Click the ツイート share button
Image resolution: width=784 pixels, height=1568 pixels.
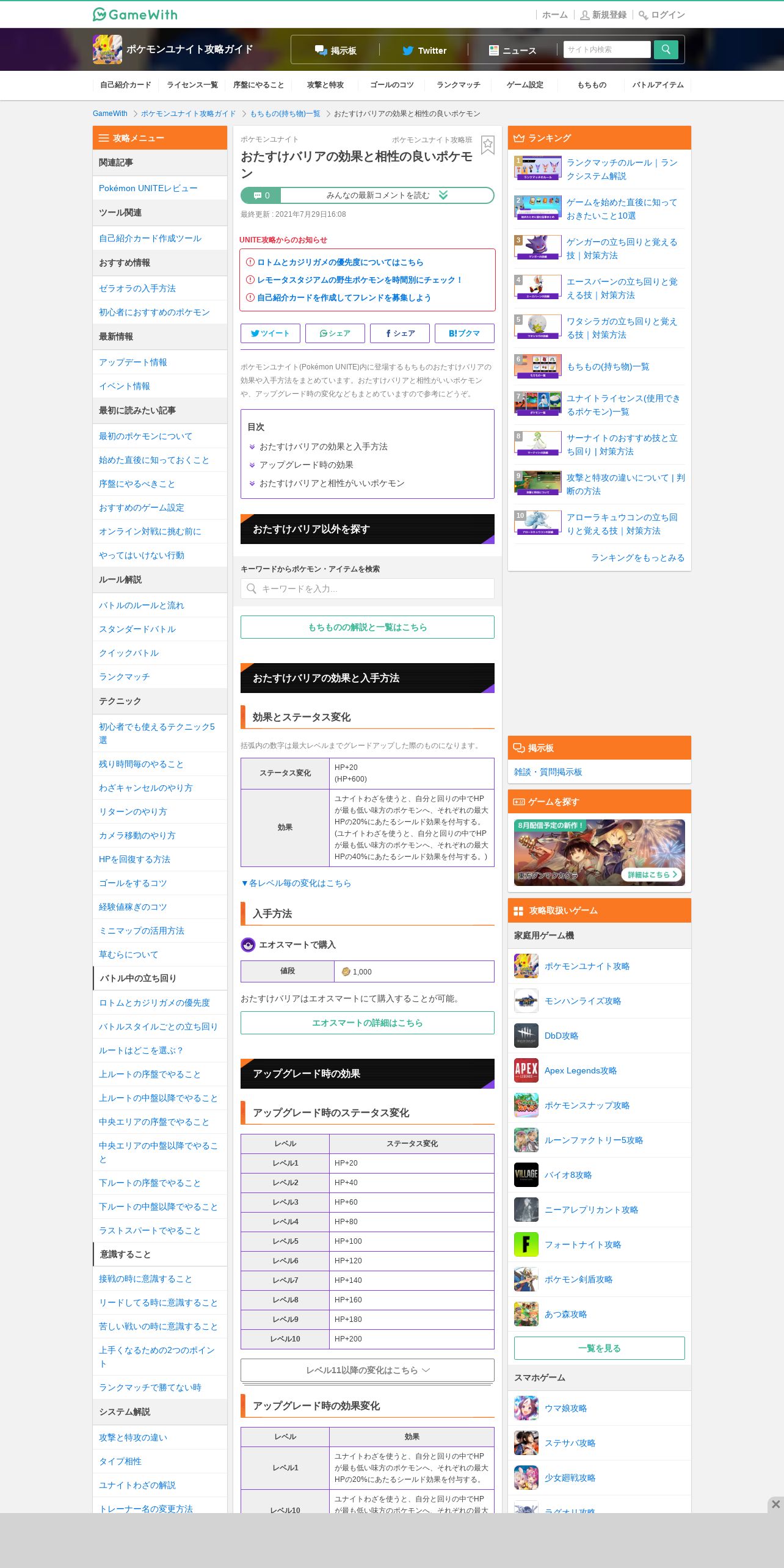[x=270, y=333]
